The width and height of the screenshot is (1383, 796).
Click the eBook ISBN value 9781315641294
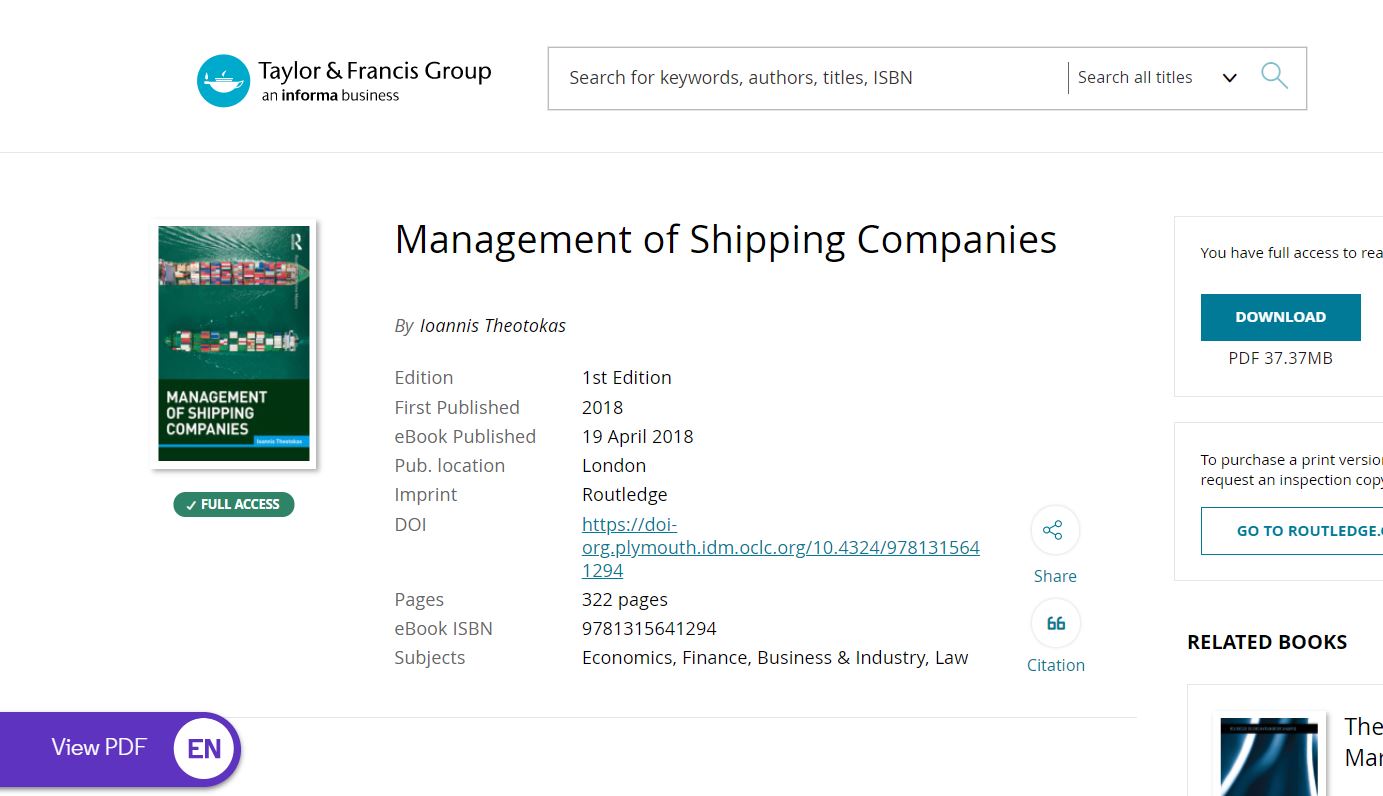tap(649, 629)
